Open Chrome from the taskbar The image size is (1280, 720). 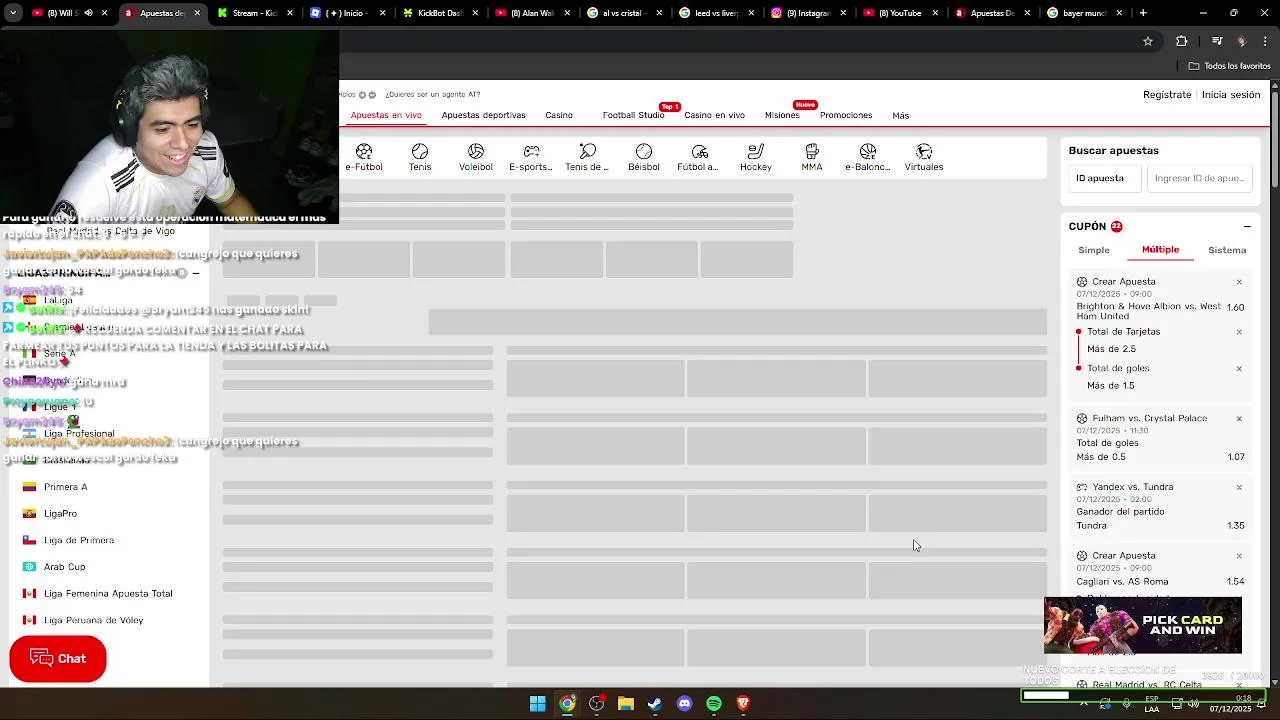pos(567,704)
